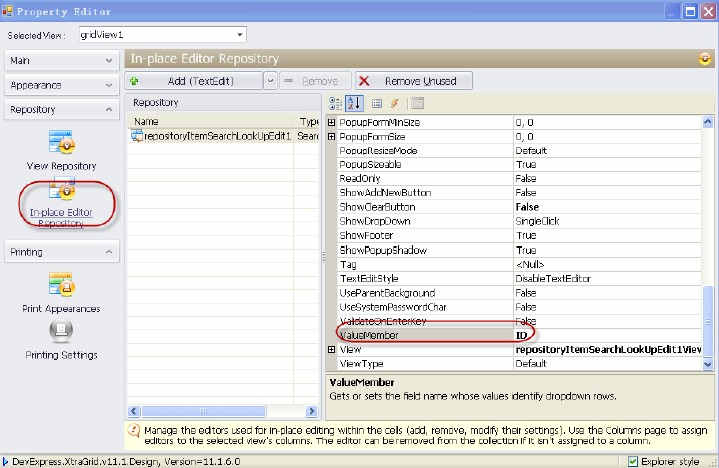Select ShowPopupShadow property
Viewport: 719px width, 468px height.
coord(519,250)
